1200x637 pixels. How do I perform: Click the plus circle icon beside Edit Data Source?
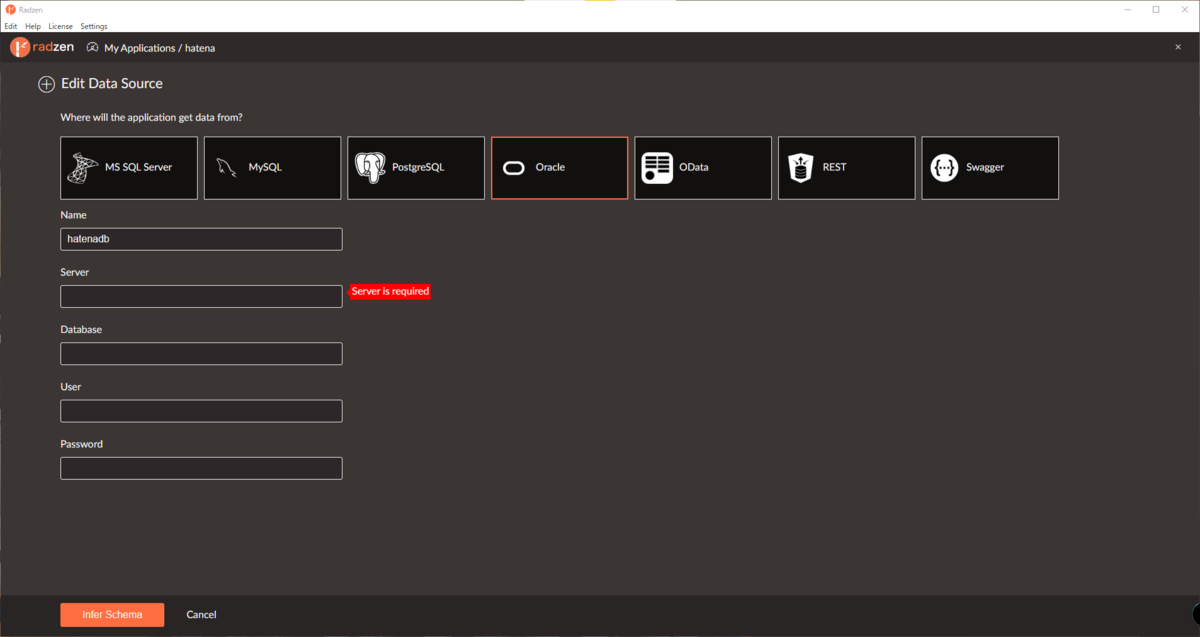[46, 85]
